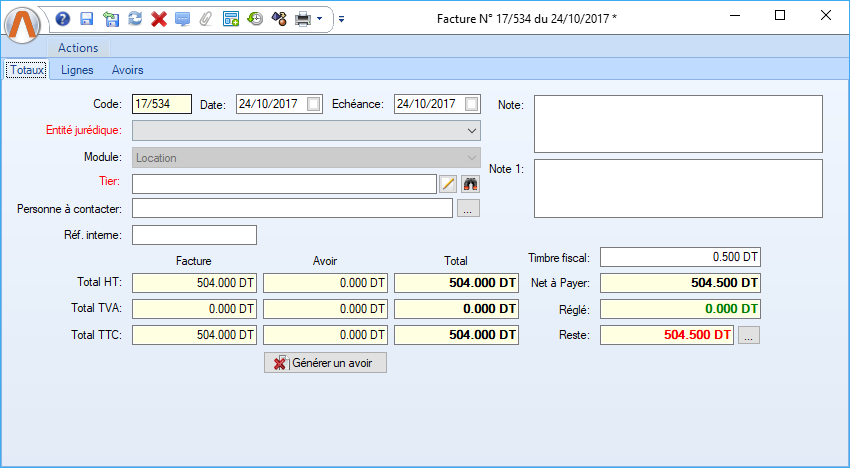Click the ellipsis button next to Reste

click(750, 335)
